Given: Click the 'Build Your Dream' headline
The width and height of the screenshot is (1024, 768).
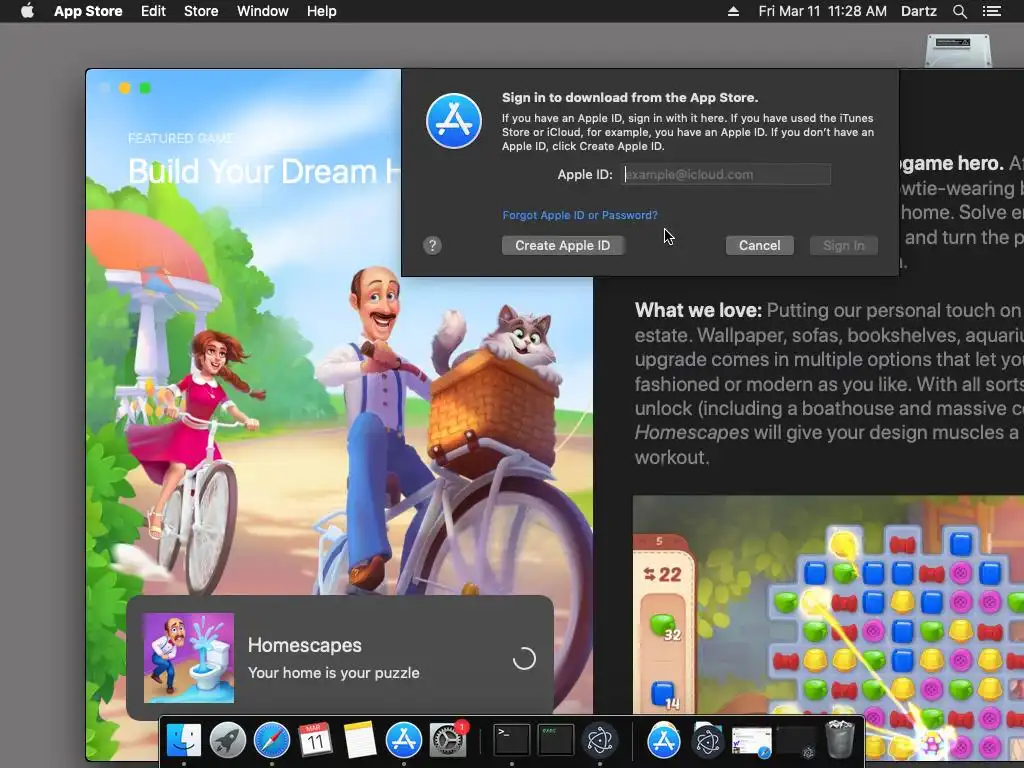Looking at the screenshot, I should pos(264,172).
